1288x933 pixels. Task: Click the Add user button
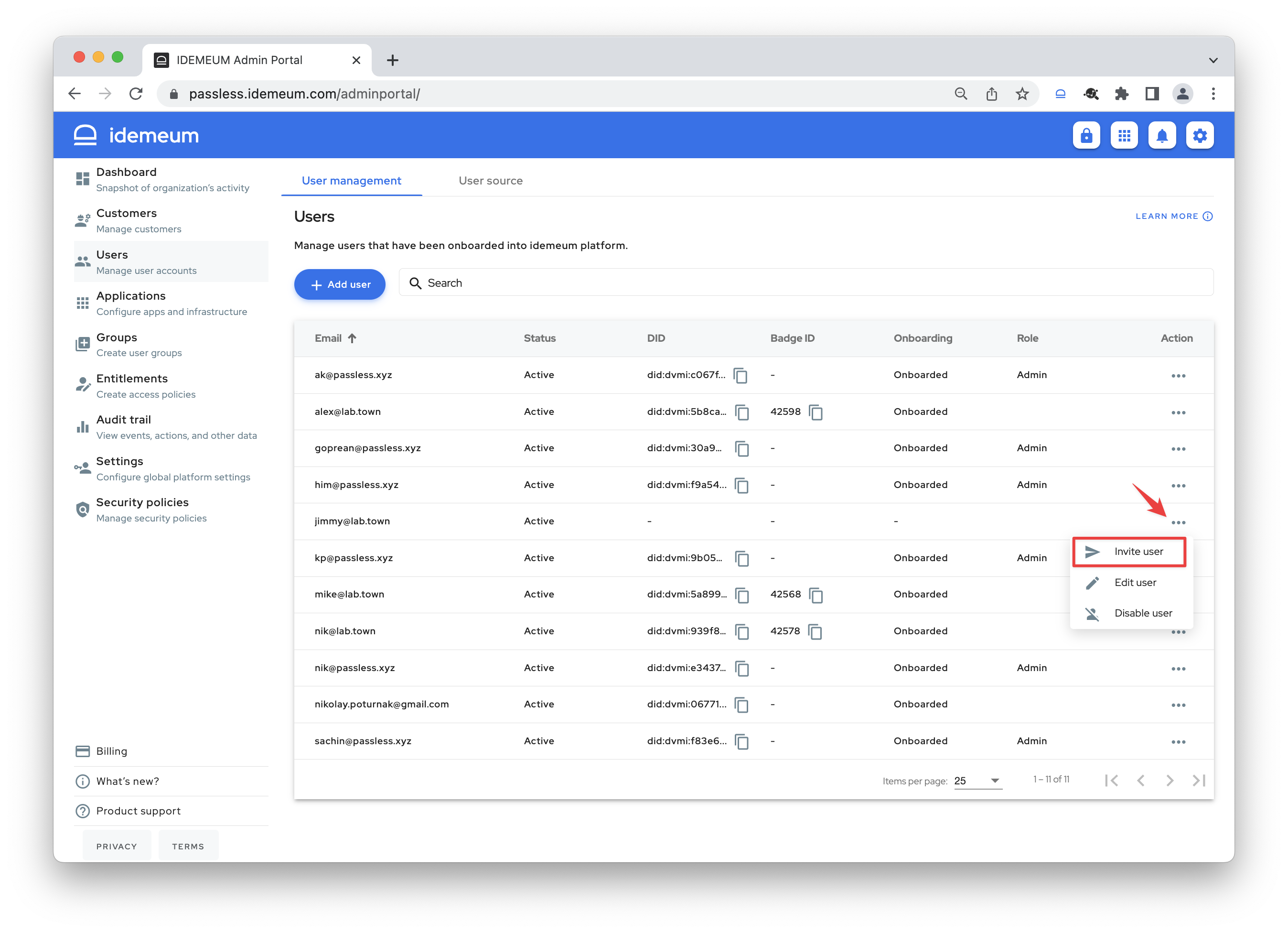pos(340,284)
